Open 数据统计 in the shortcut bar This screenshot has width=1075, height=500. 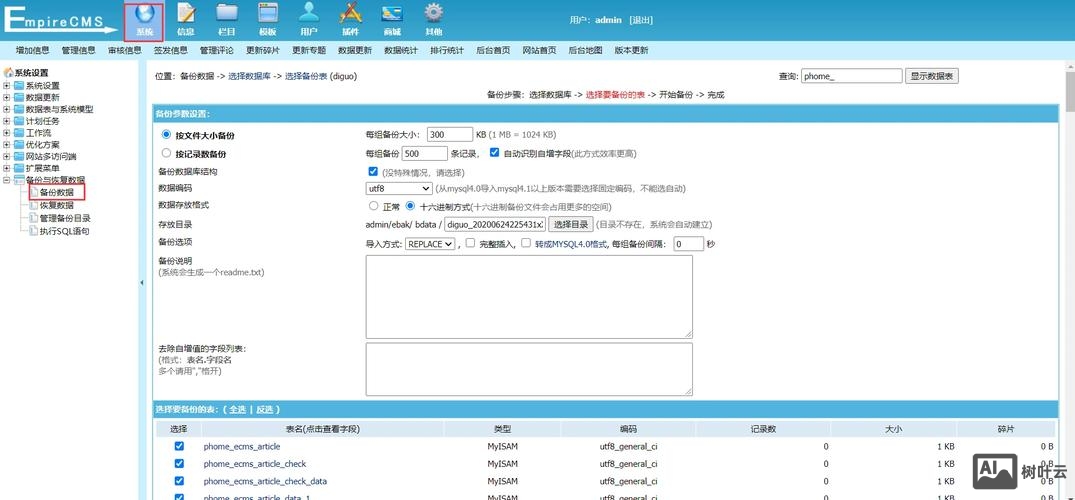click(x=401, y=50)
